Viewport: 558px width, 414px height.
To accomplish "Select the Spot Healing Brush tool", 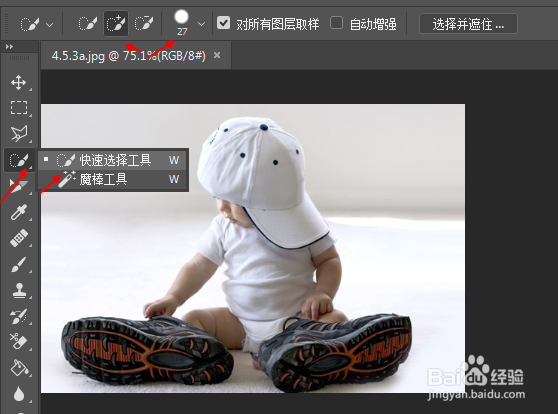I will coord(19,238).
